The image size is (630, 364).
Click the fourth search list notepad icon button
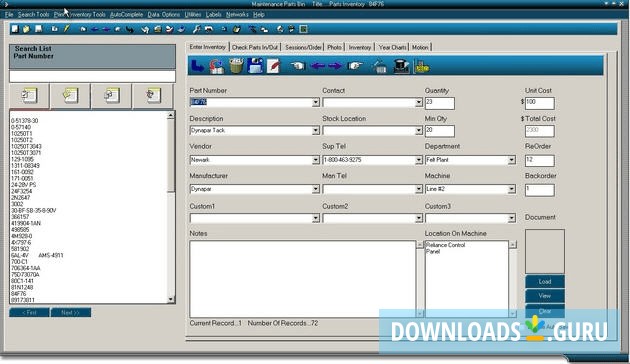[x=153, y=96]
